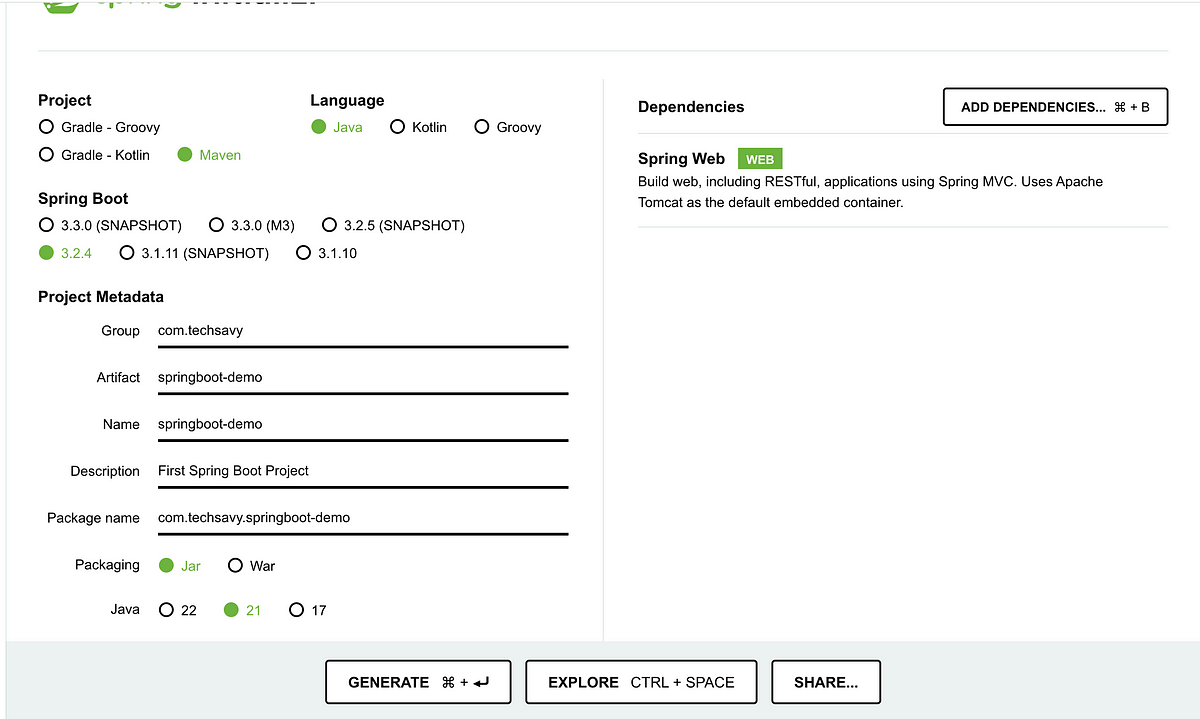Edit the Artifact input field
Screen dimensions: 1200x719
tap(363, 378)
